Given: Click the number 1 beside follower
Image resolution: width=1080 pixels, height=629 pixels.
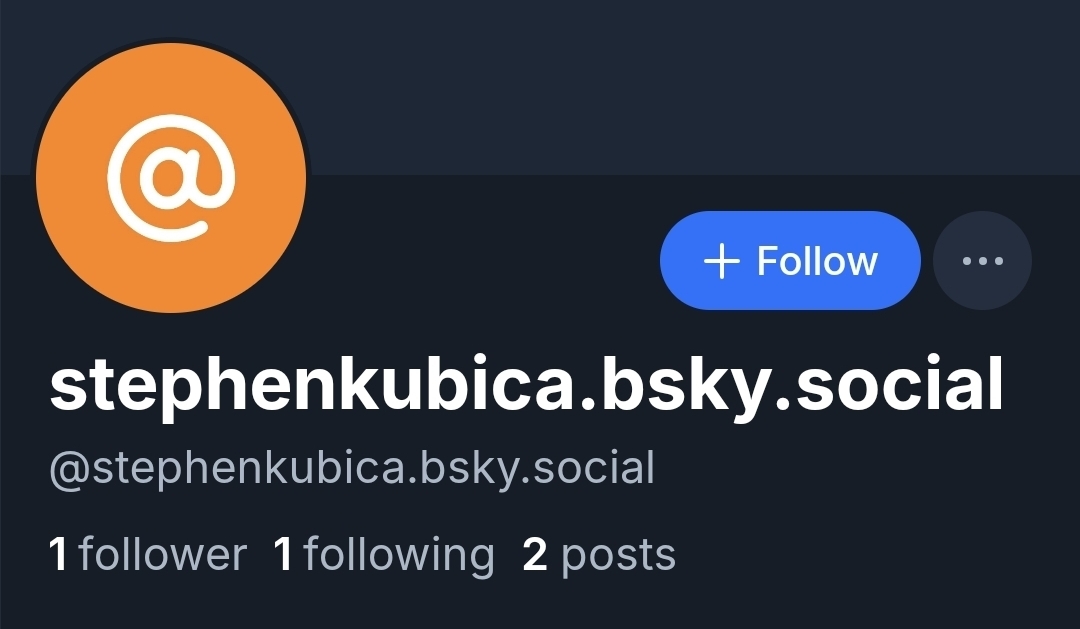Looking at the screenshot, I should coord(59,554).
